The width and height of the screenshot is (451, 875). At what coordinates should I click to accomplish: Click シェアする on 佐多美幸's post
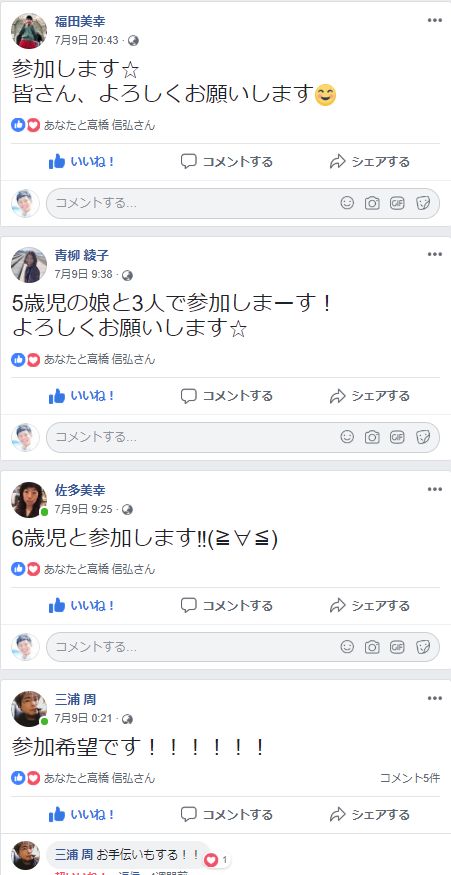[370, 605]
